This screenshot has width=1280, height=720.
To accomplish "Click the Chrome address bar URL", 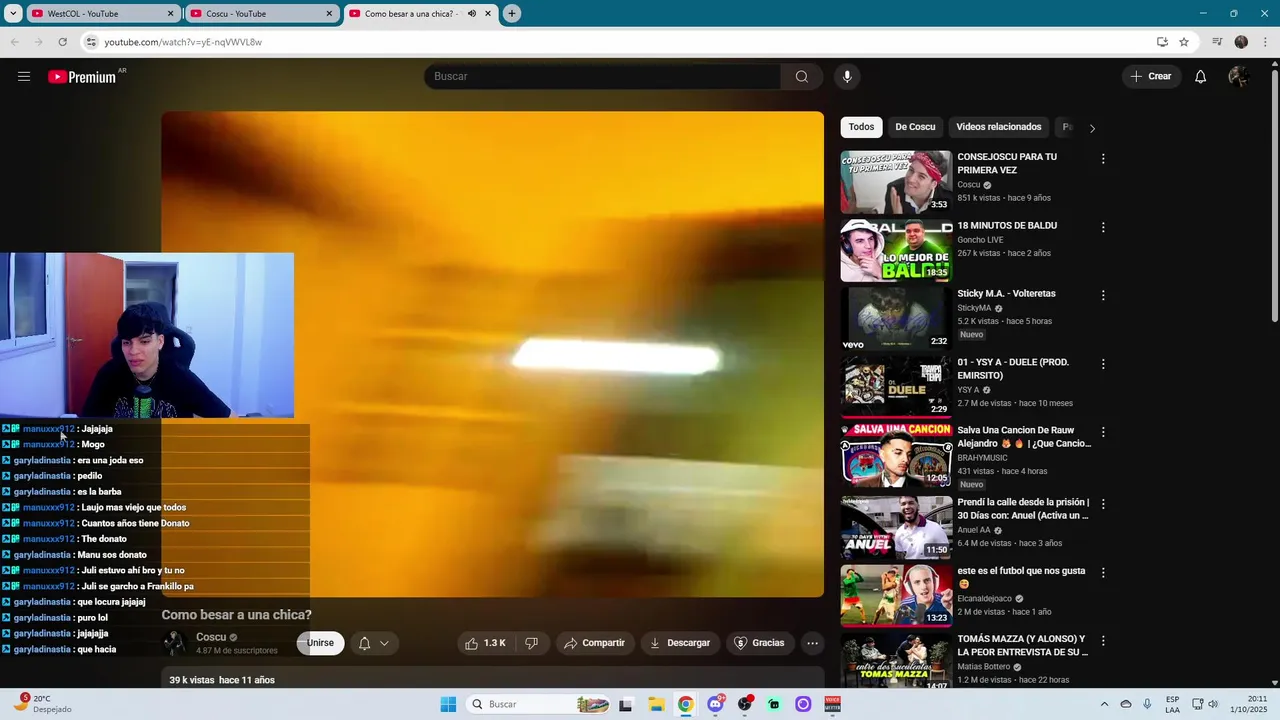I will click(x=183, y=42).
